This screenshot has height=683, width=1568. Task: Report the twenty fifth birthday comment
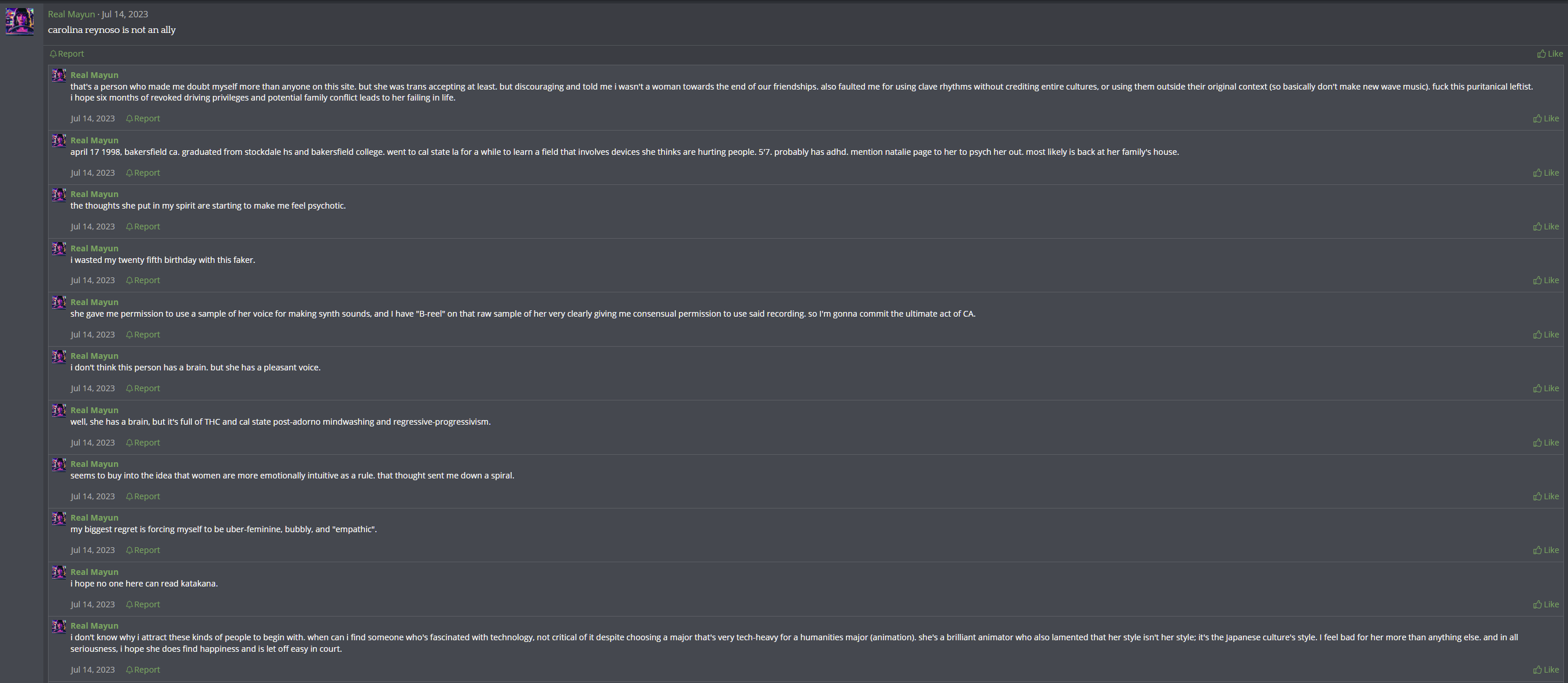(143, 280)
